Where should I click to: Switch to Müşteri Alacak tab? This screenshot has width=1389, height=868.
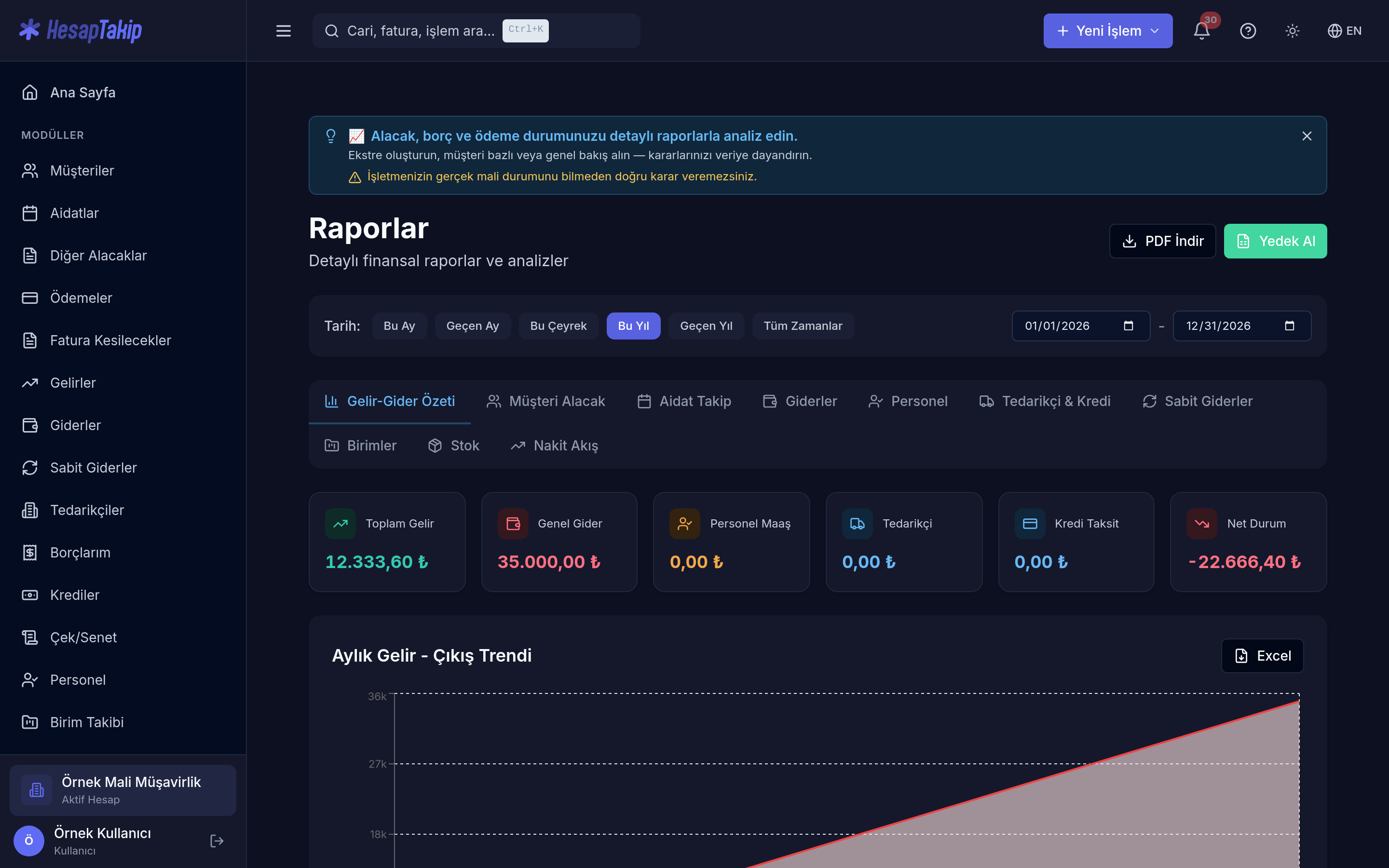546,401
